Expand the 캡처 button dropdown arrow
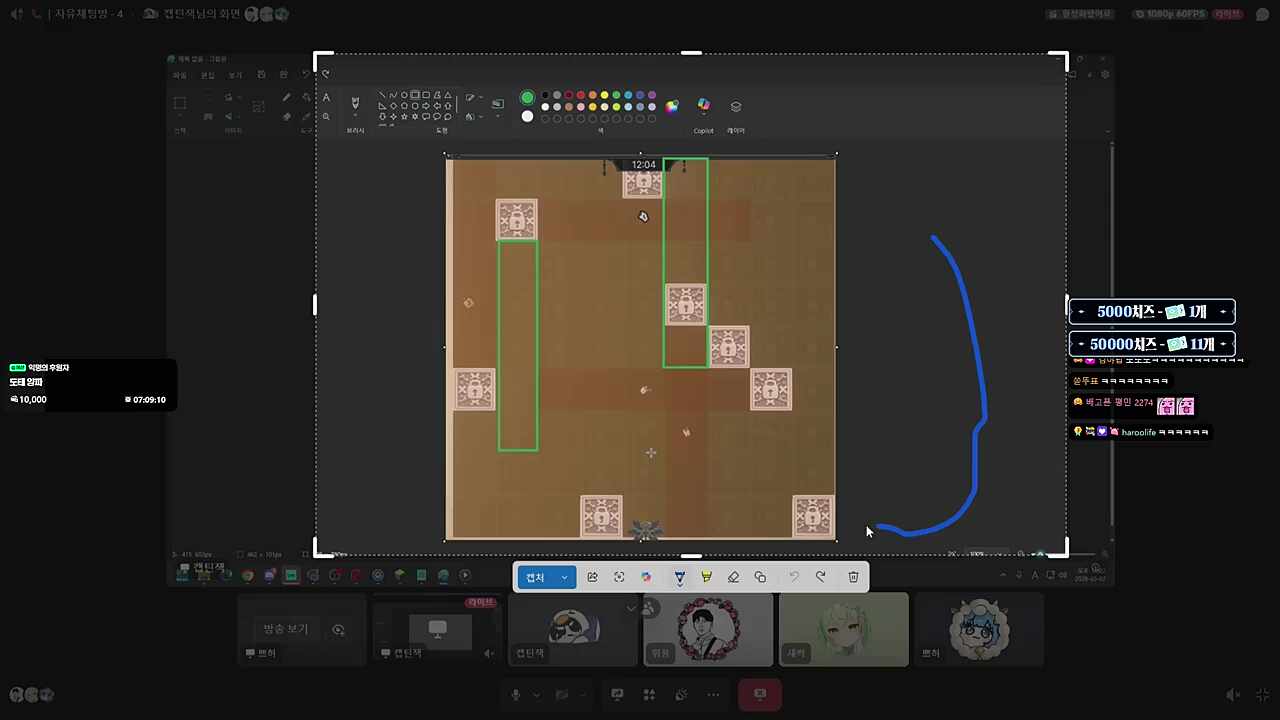 (x=564, y=577)
